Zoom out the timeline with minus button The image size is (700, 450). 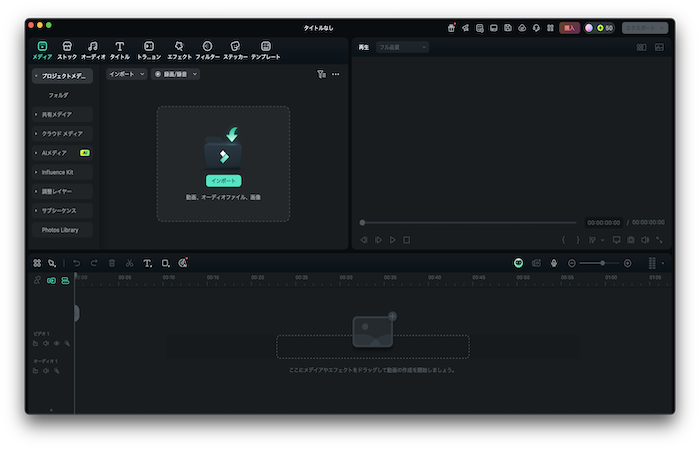click(571, 263)
